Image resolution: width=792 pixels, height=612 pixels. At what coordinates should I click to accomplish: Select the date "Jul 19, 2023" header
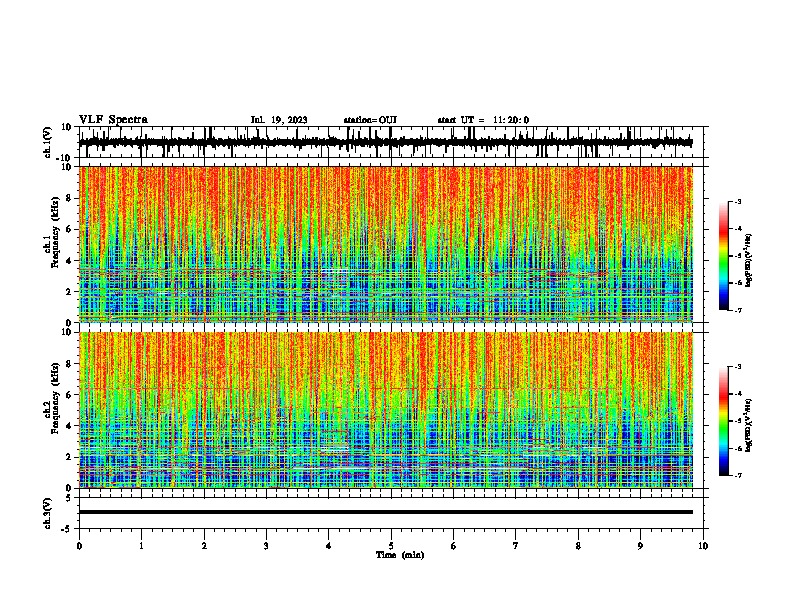click(x=279, y=120)
